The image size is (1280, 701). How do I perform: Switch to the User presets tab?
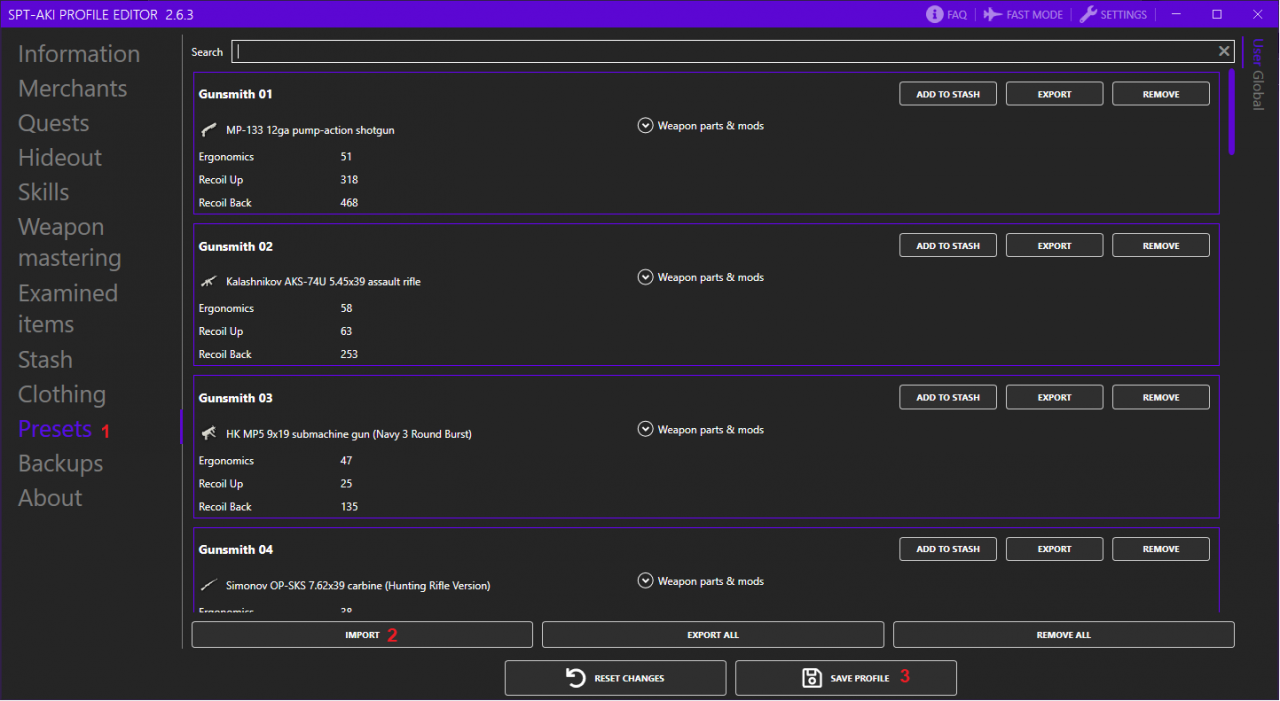(x=1258, y=52)
